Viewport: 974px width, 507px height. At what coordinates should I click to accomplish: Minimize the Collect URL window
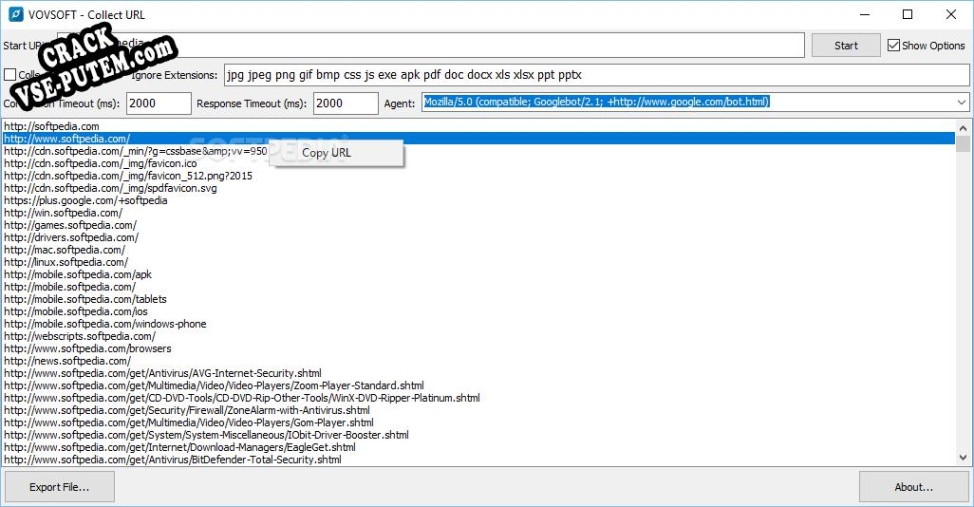coord(865,14)
